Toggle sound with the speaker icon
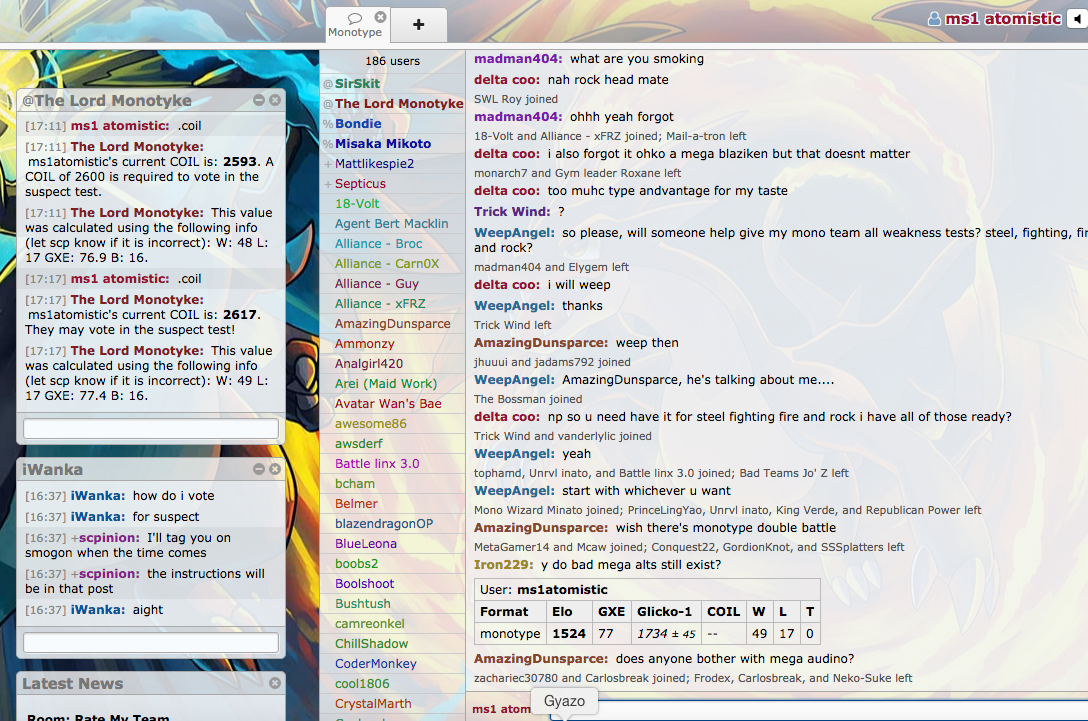1088x721 pixels. 1077,19
